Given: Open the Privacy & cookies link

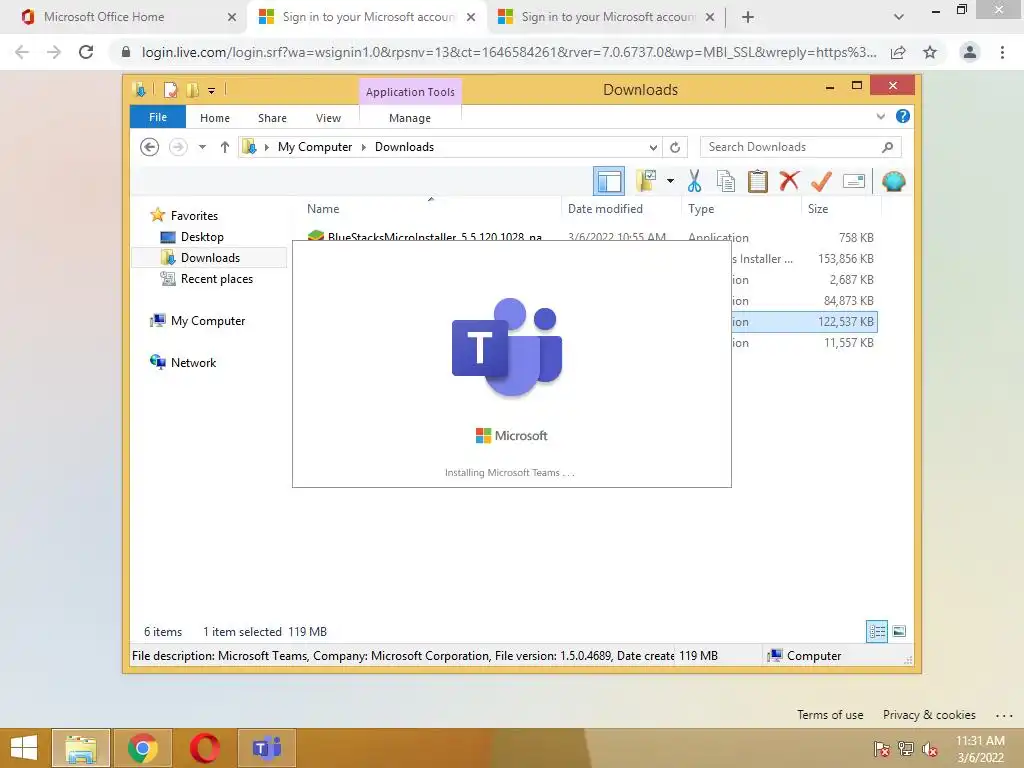Looking at the screenshot, I should pyautogui.click(x=929, y=714).
